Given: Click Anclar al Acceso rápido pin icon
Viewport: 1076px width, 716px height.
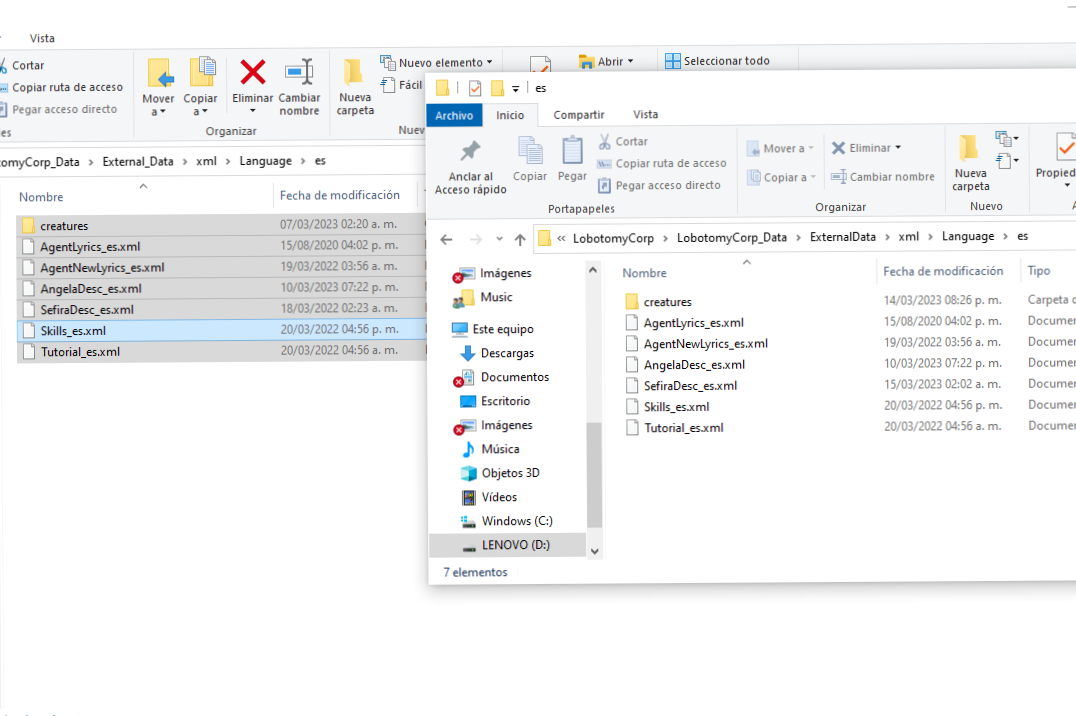Looking at the screenshot, I should 471,151.
